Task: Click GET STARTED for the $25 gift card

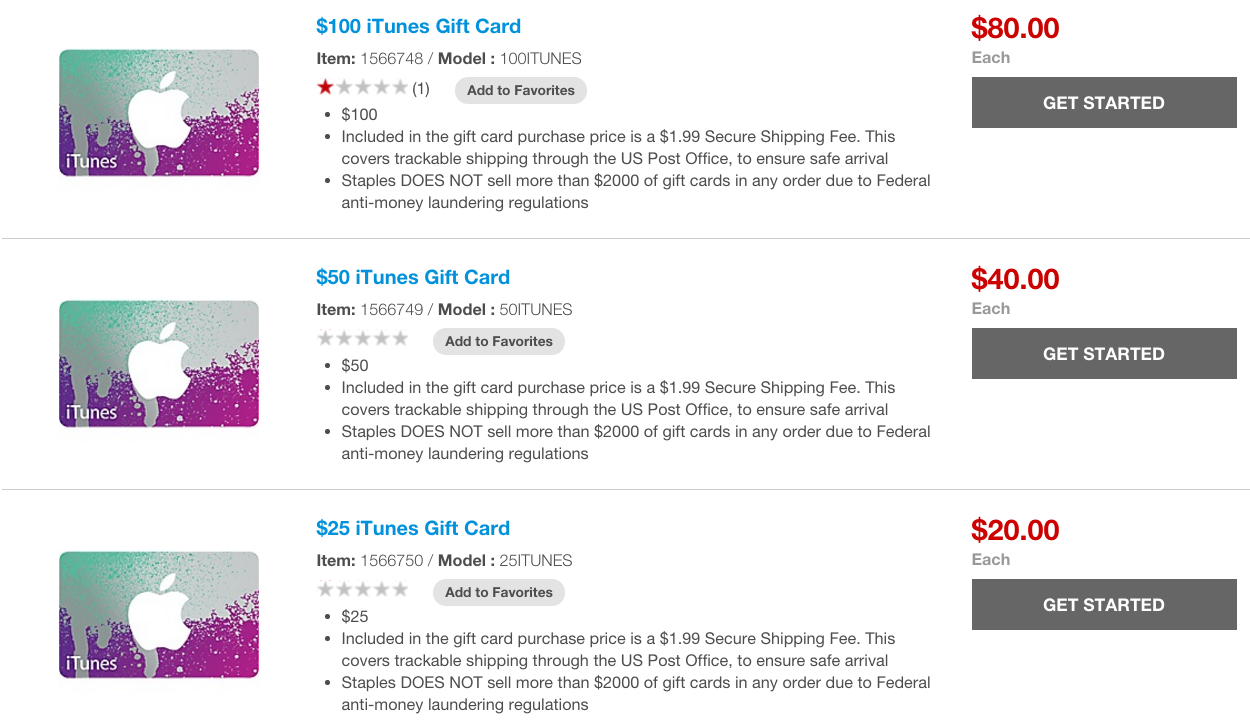Action: (x=1103, y=604)
